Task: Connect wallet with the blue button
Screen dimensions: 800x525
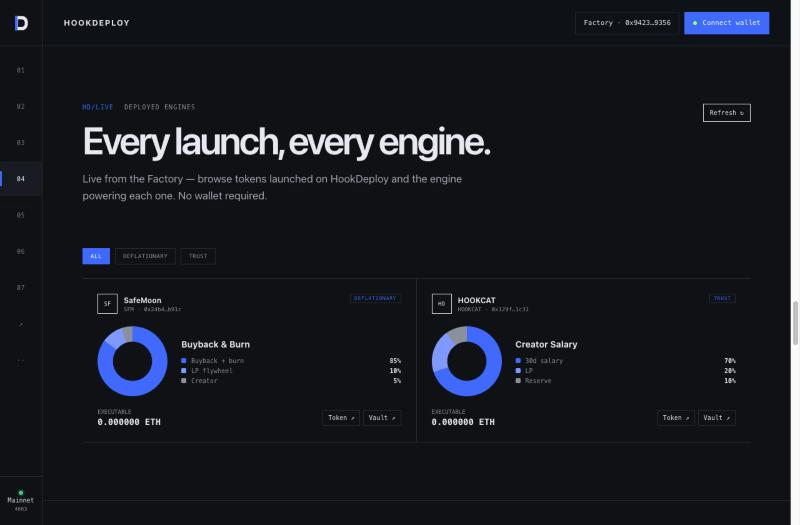Action: tap(727, 23)
